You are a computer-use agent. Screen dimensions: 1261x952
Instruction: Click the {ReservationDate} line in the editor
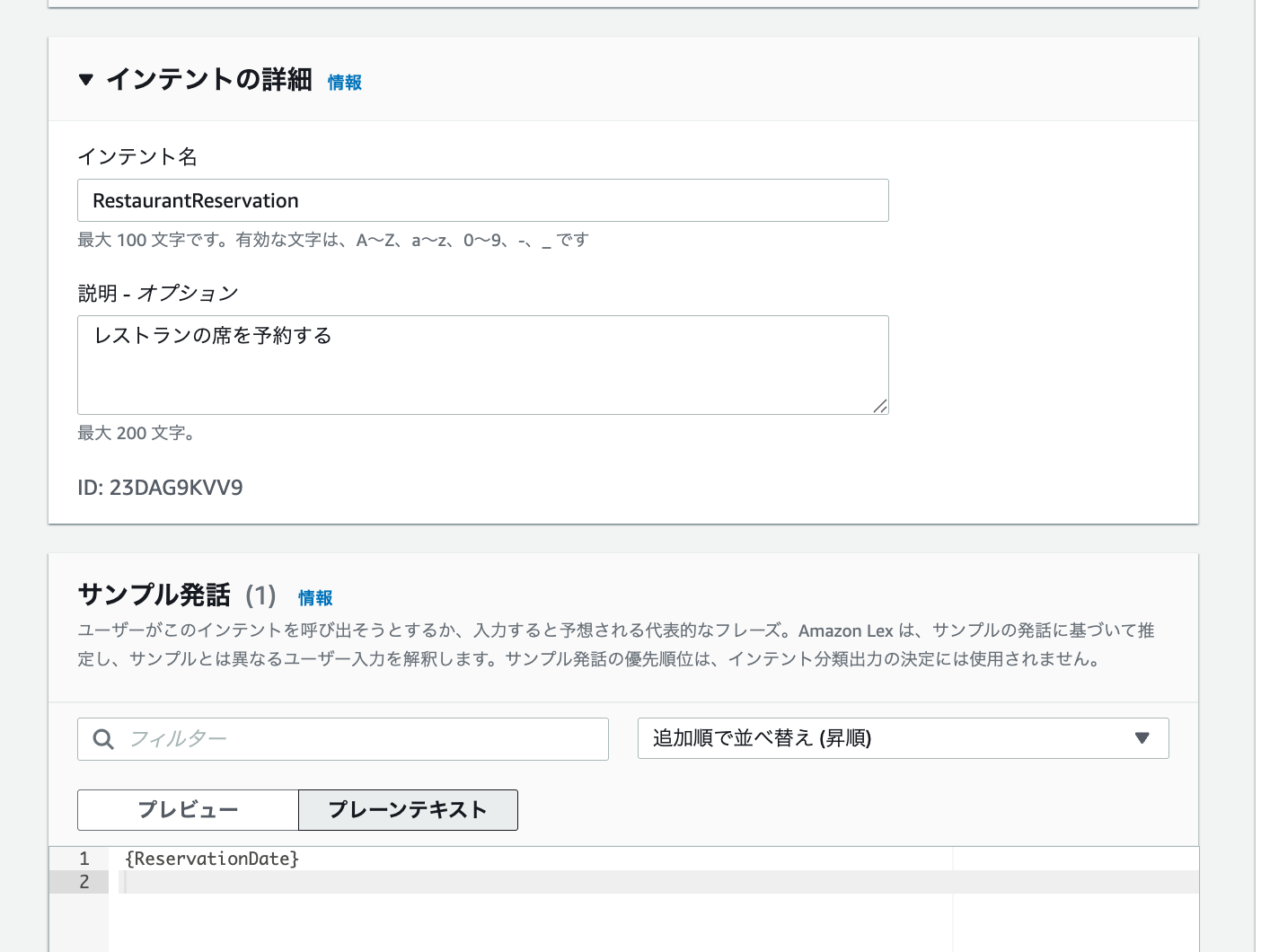tap(212, 859)
